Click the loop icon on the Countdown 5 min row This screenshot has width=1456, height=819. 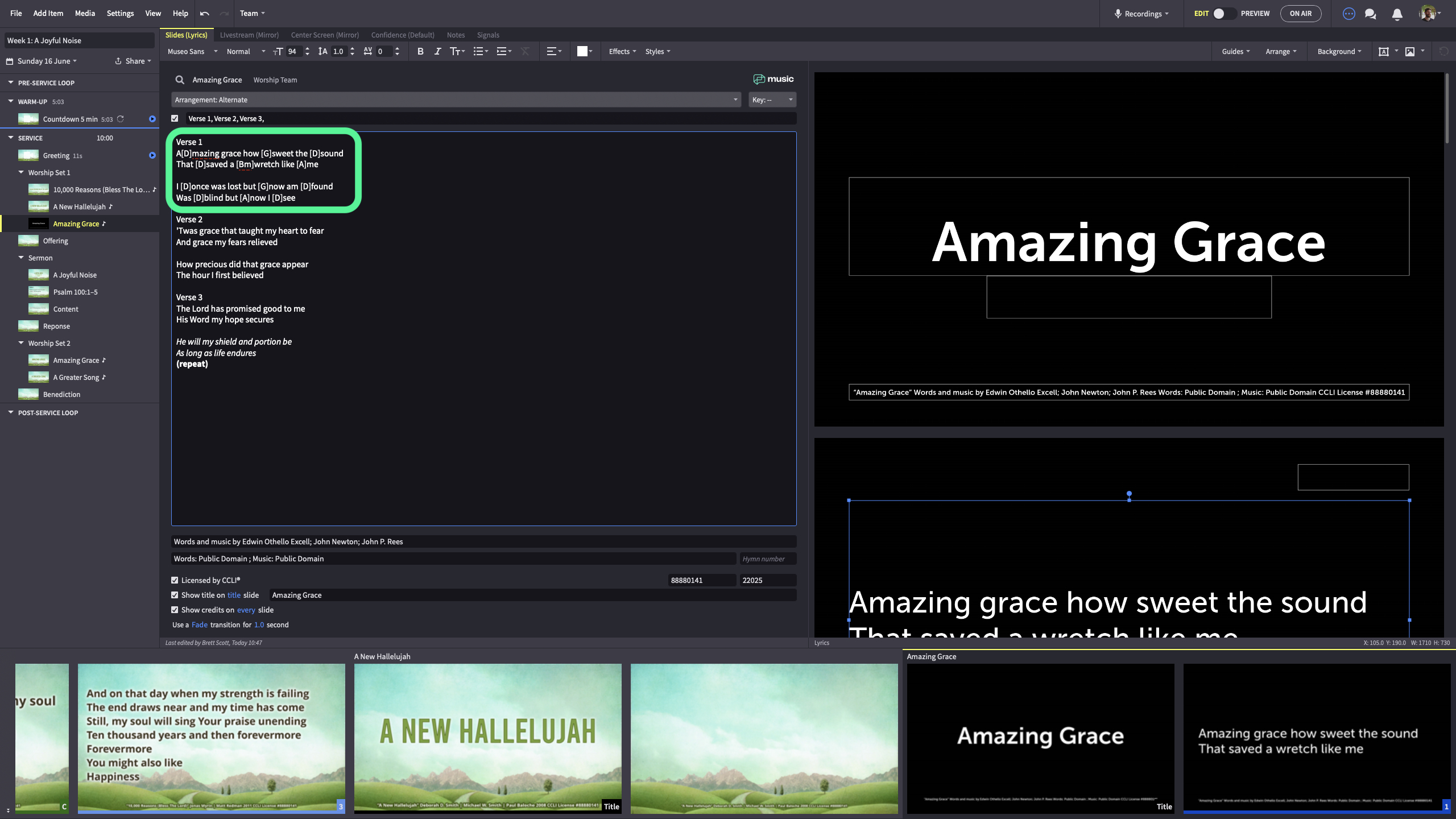point(121,119)
